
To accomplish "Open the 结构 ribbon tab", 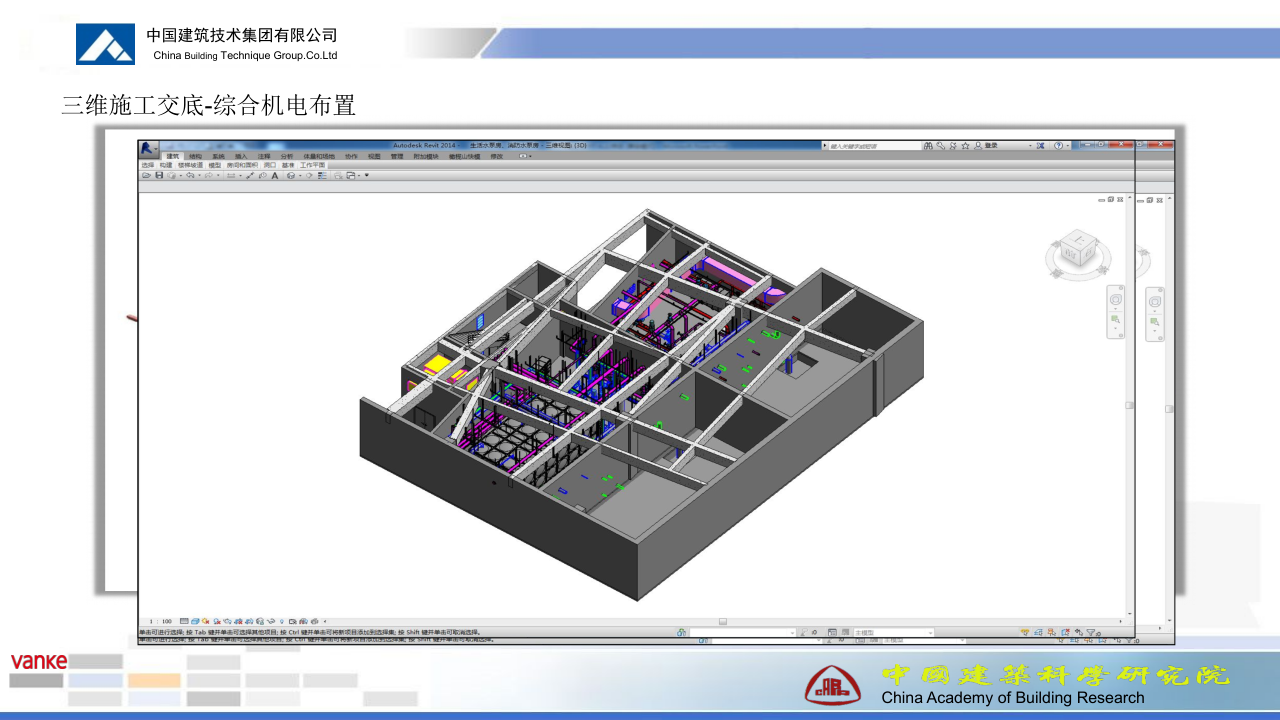I will click(195, 156).
